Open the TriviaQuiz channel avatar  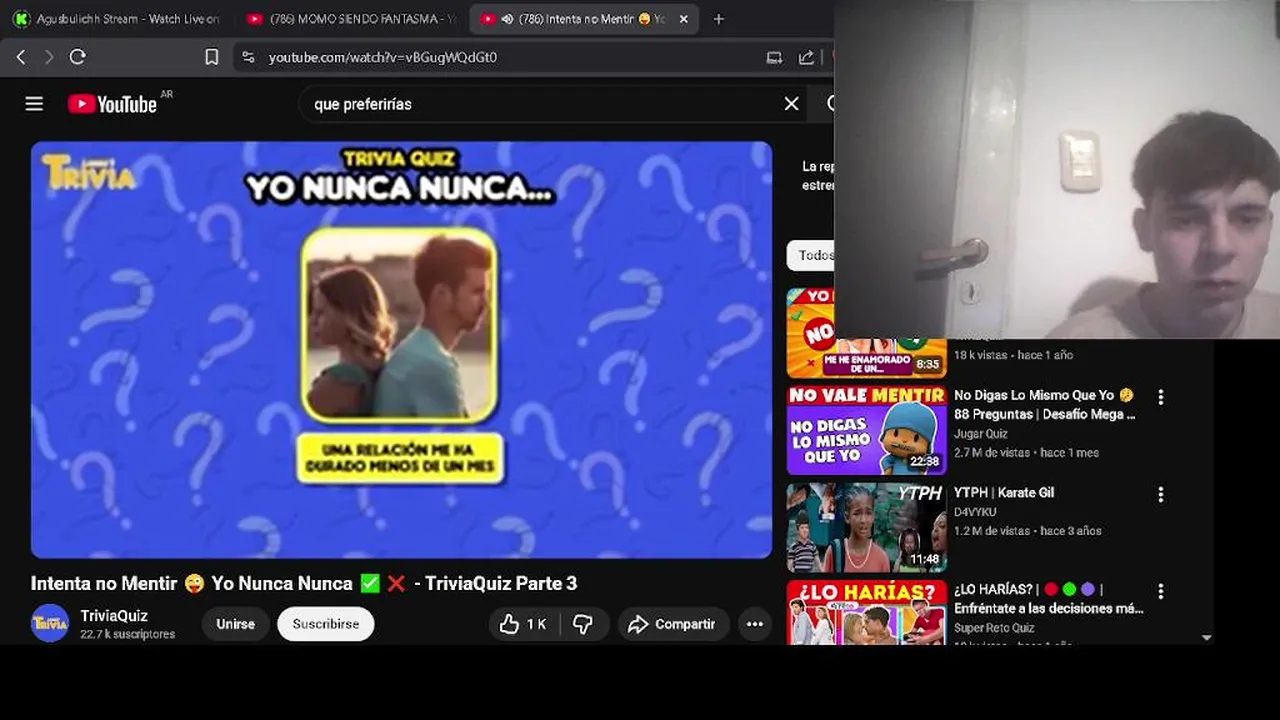[50, 624]
